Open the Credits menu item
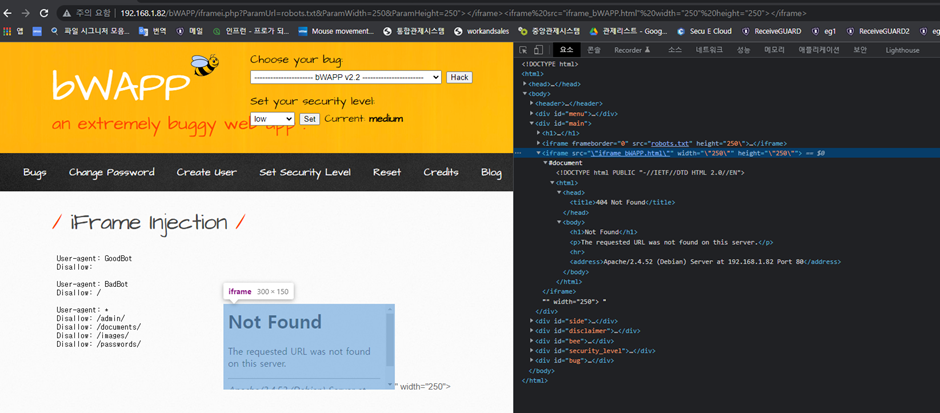The height and width of the screenshot is (413, 940). tap(441, 173)
